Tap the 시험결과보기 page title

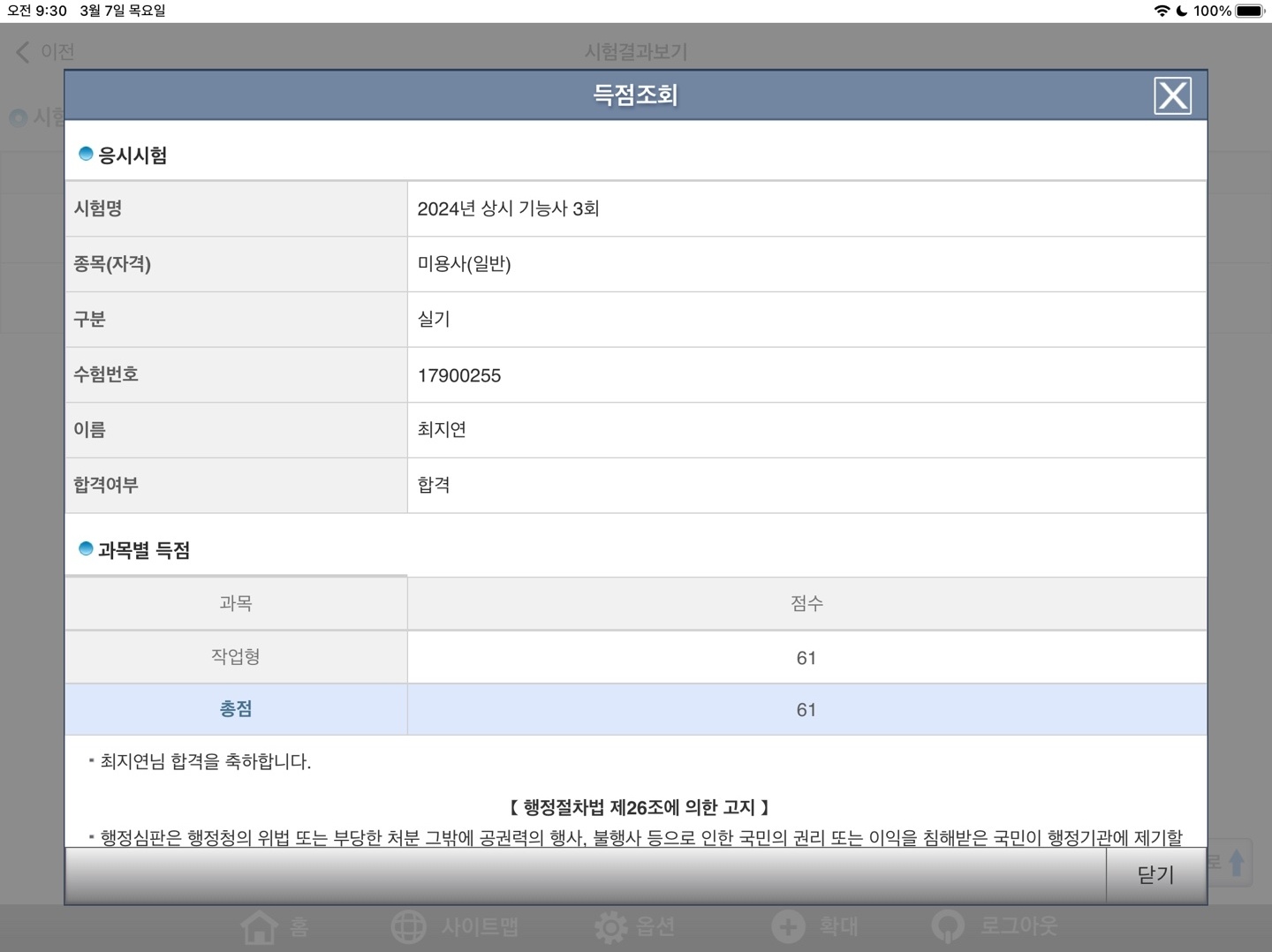[x=635, y=52]
